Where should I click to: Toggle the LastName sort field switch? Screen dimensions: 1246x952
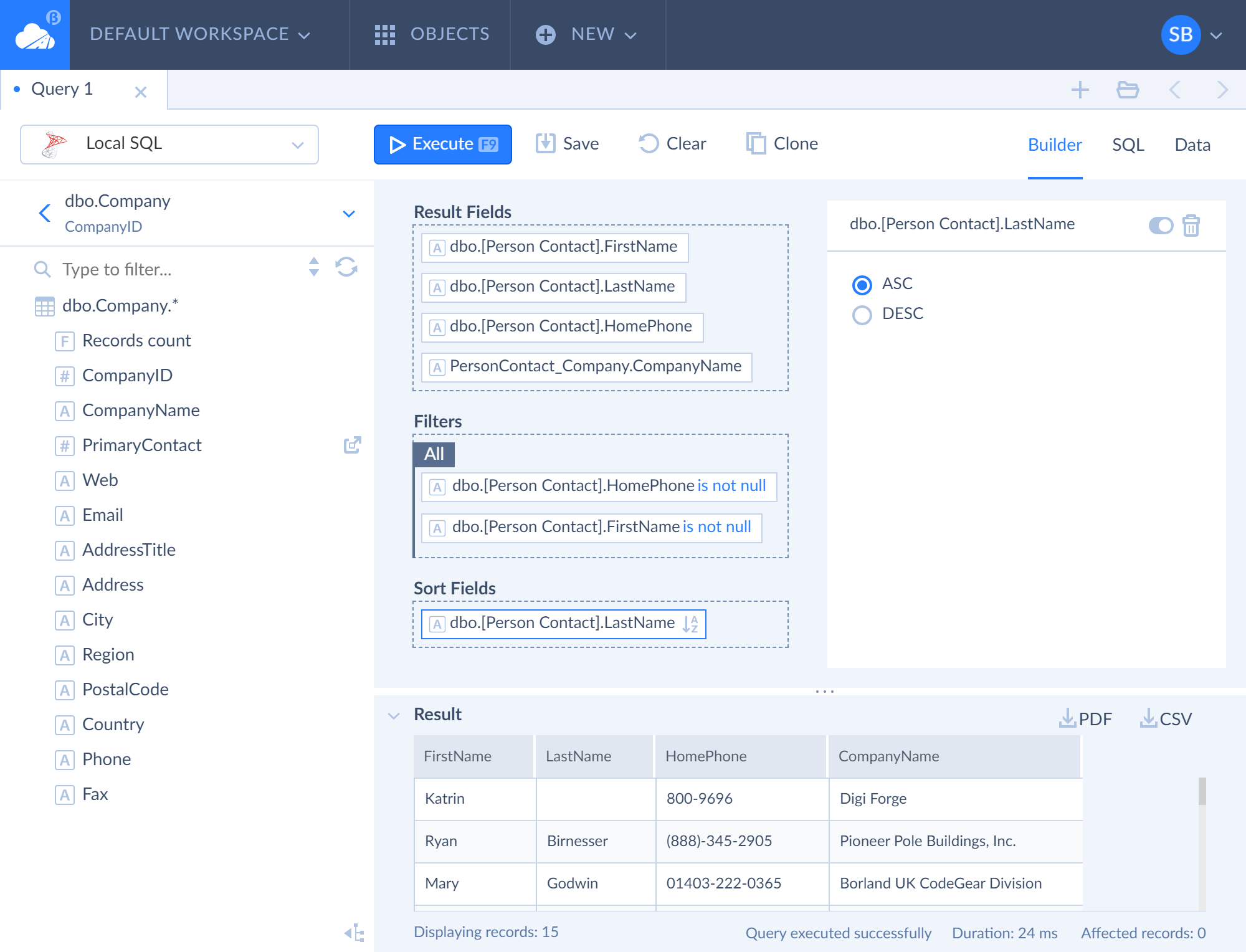click(1160, 225)
